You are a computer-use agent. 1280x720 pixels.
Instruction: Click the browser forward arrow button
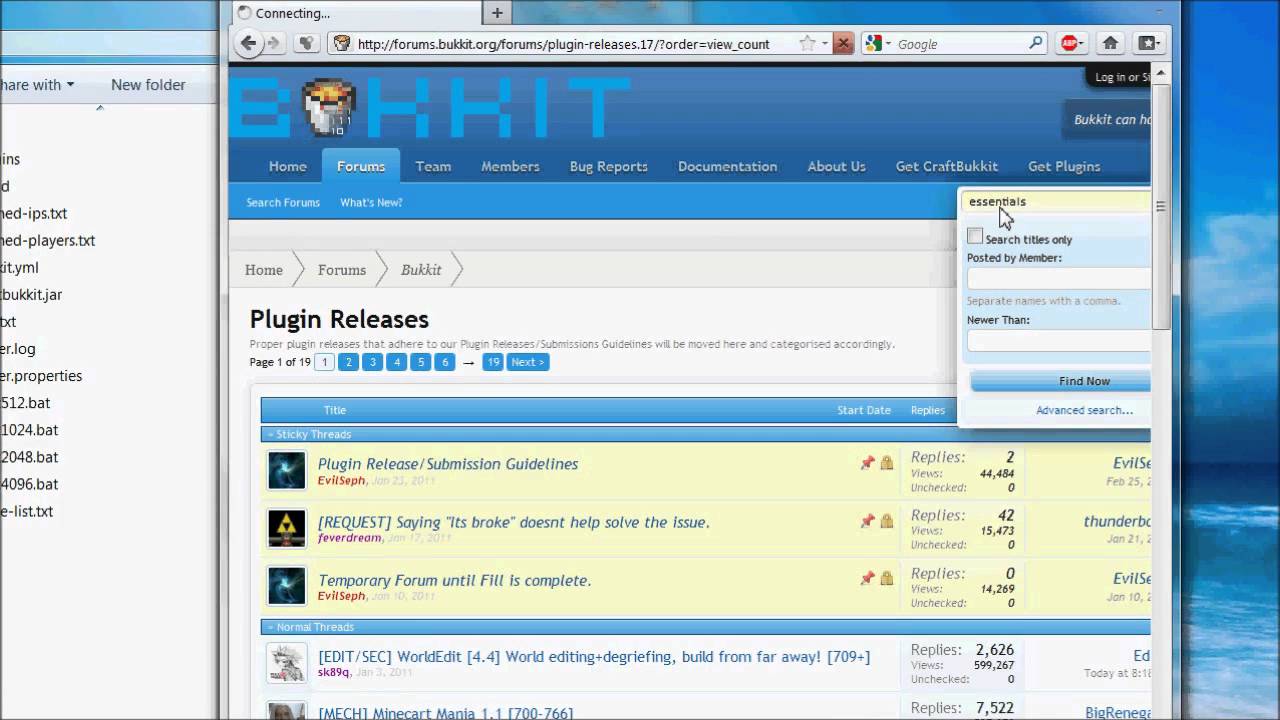click(273, 43)
